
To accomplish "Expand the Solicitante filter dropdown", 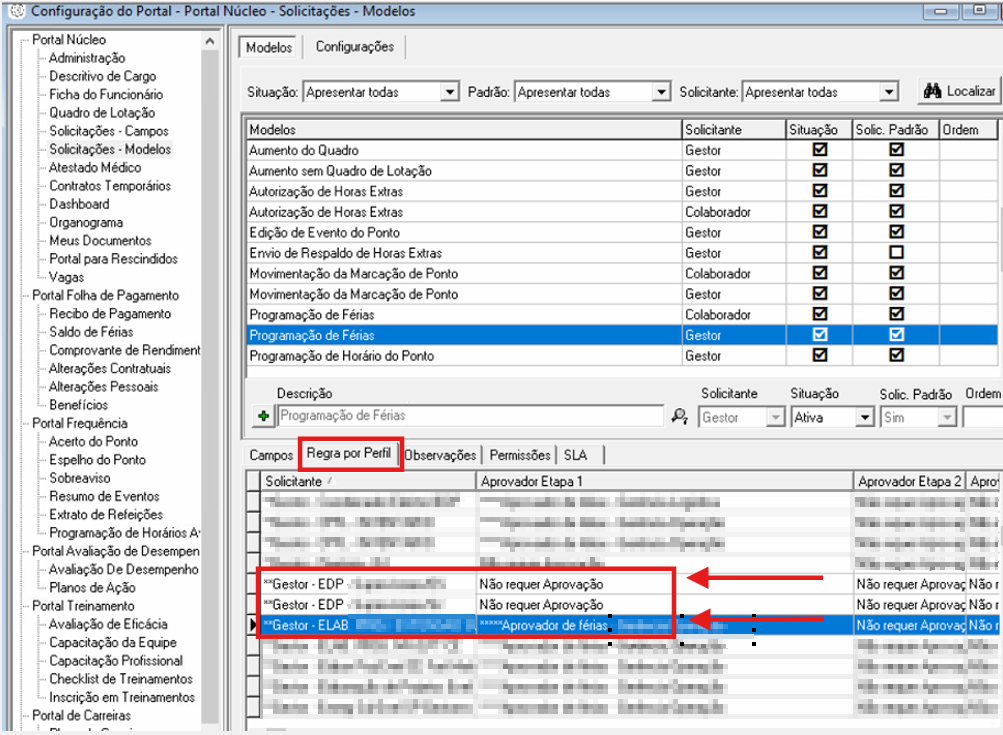I will tap(888, 92).
